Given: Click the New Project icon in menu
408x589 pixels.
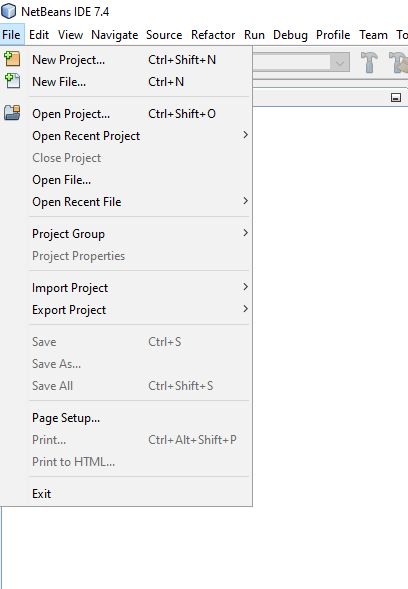Looking at the screenshot, I should pyautogui.click(x=12, y=59).
